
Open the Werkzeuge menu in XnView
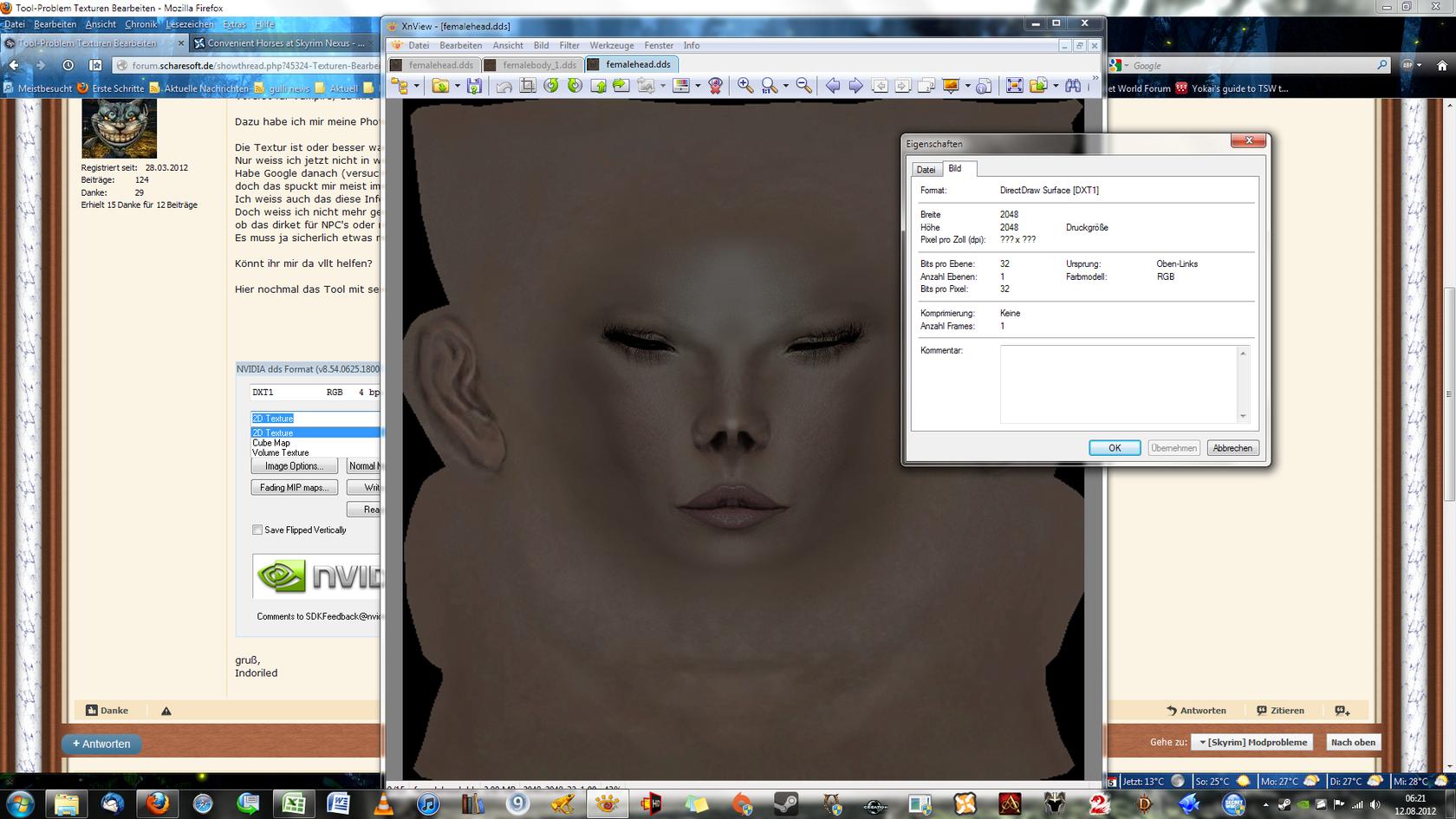611,45
